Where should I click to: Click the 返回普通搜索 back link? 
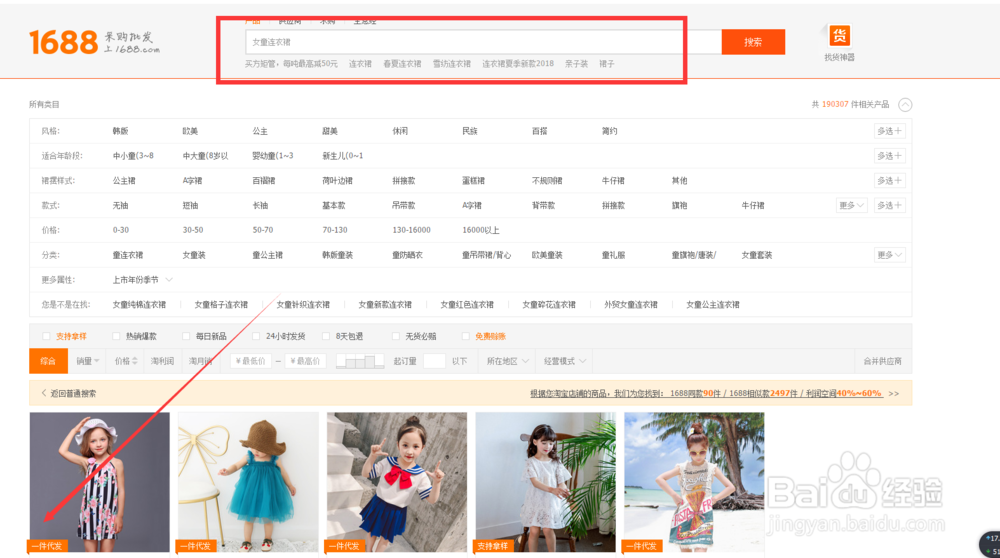tap(69, 393)
